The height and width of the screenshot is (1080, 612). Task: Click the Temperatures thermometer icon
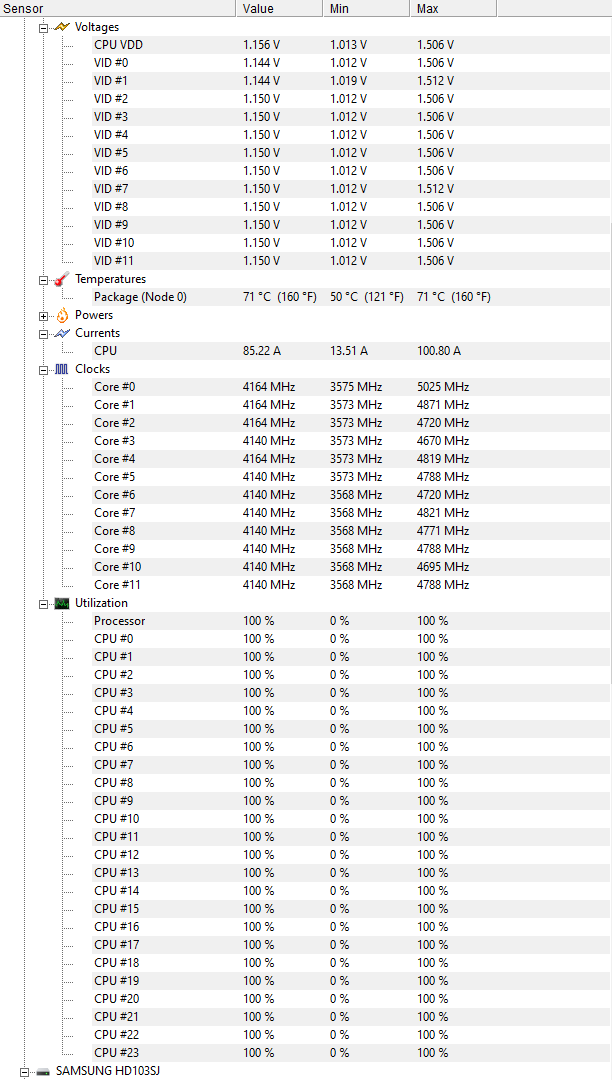[62, 279]
